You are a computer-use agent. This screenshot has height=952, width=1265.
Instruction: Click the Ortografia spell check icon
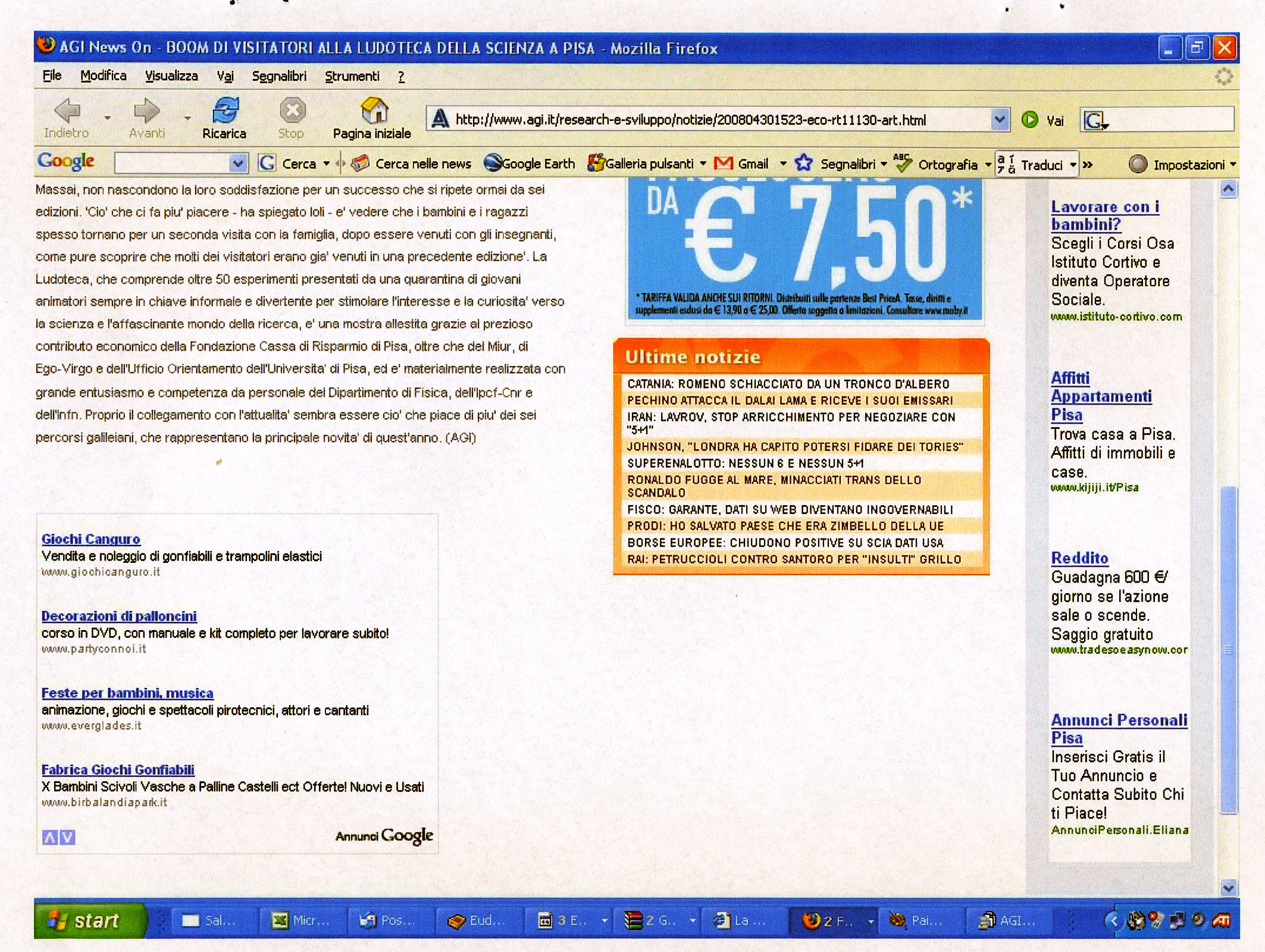[x=903, y=163]
